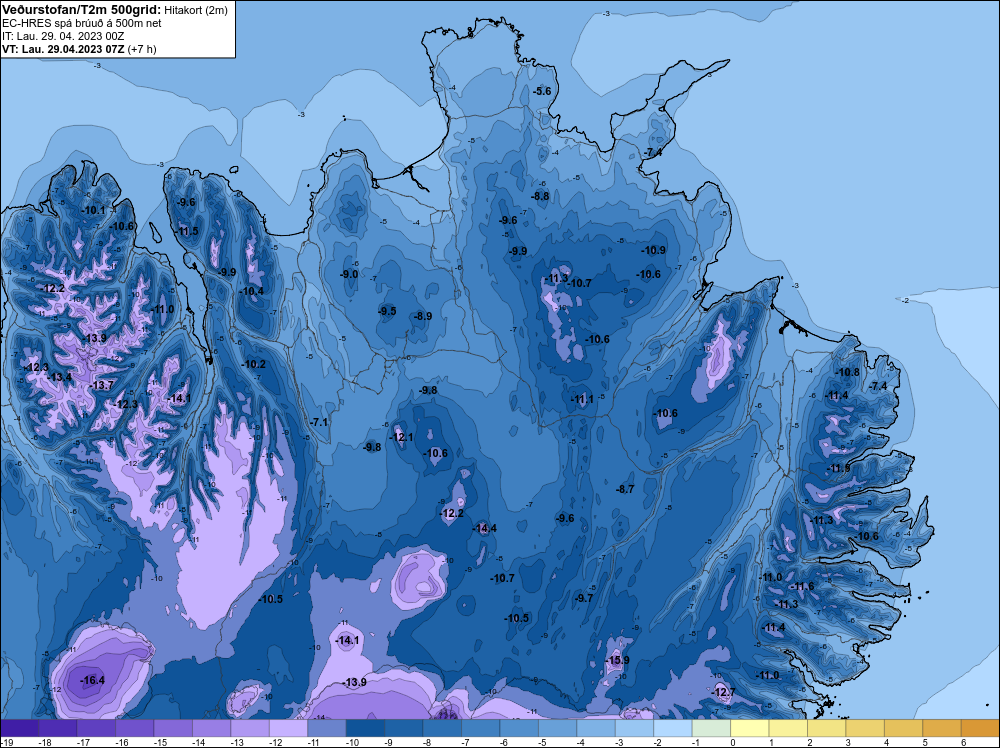The width and height of the screenshot is (1000, 748).
Task: Click the map title "Veðurstofan/T2m 500grid:"
Action: point(82,10)
